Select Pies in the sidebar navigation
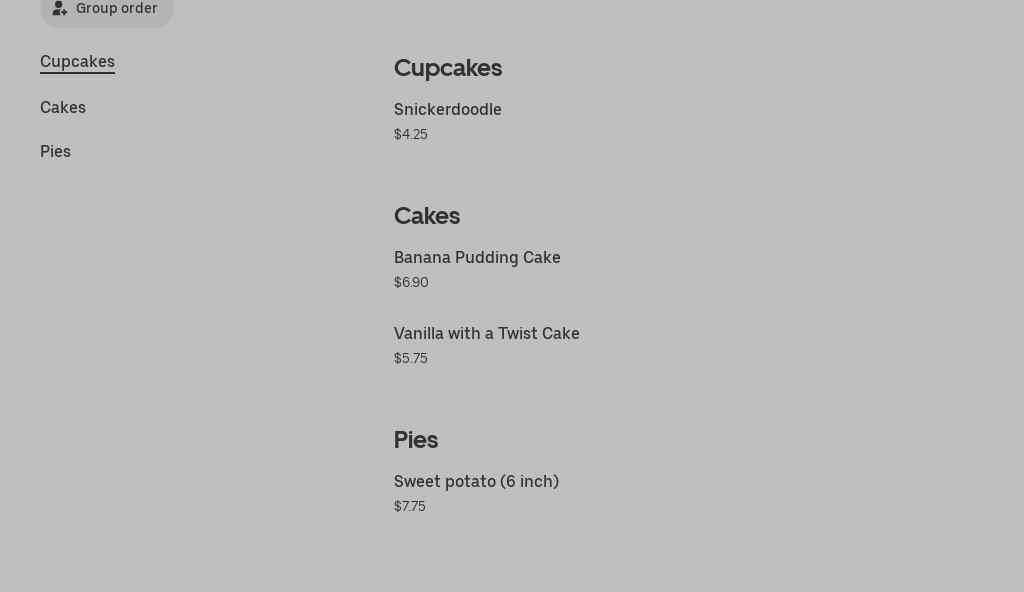This screenshot has width=1024, height=592. pos(55,151)
